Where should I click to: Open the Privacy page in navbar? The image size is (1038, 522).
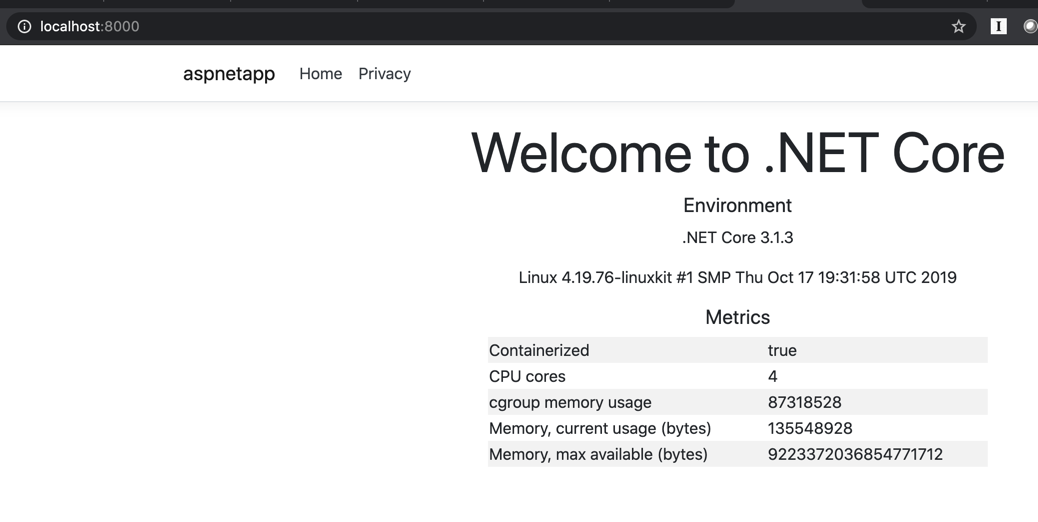[384, 74]
